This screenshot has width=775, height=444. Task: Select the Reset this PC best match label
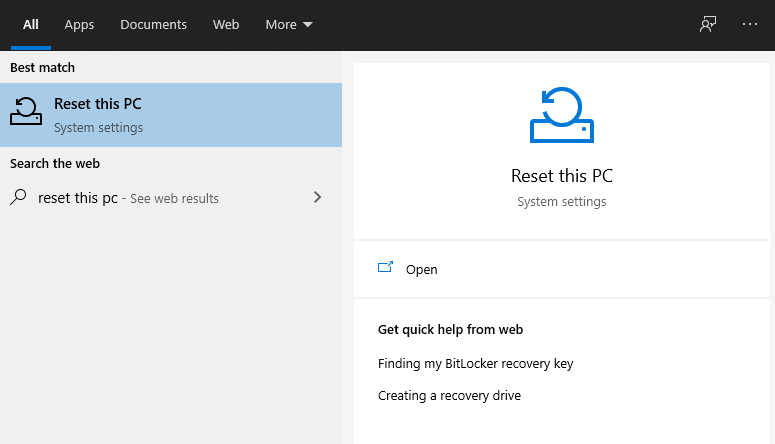97,104
